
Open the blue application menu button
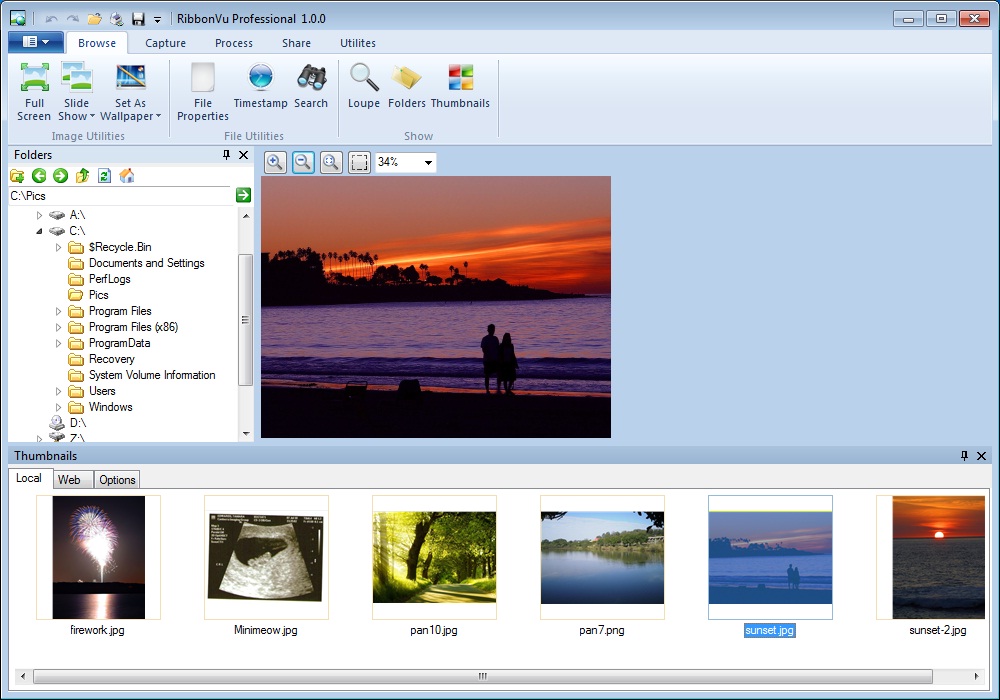point(36,43)
